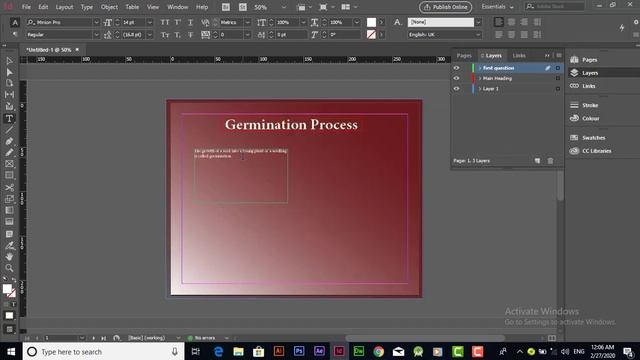
Task: Open the font size dropdown
Action: click(x=149, y=22)
